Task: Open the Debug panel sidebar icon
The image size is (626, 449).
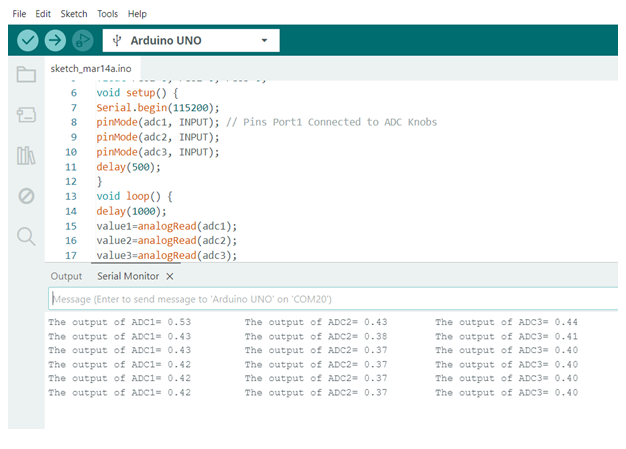Action: point(26,196)
